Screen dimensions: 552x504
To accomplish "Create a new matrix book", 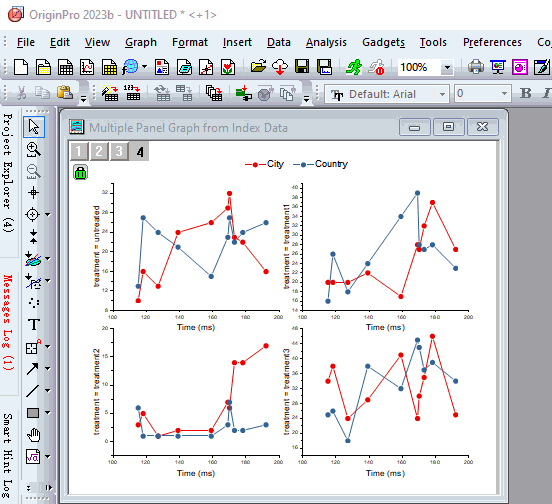I will pos(109,67).
